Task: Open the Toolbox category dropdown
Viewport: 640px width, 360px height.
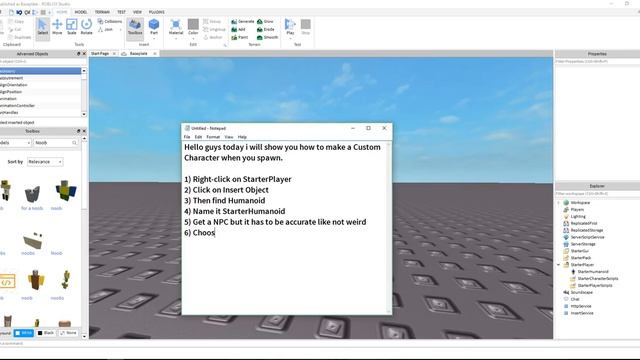Action: click(x=15, y=143)
